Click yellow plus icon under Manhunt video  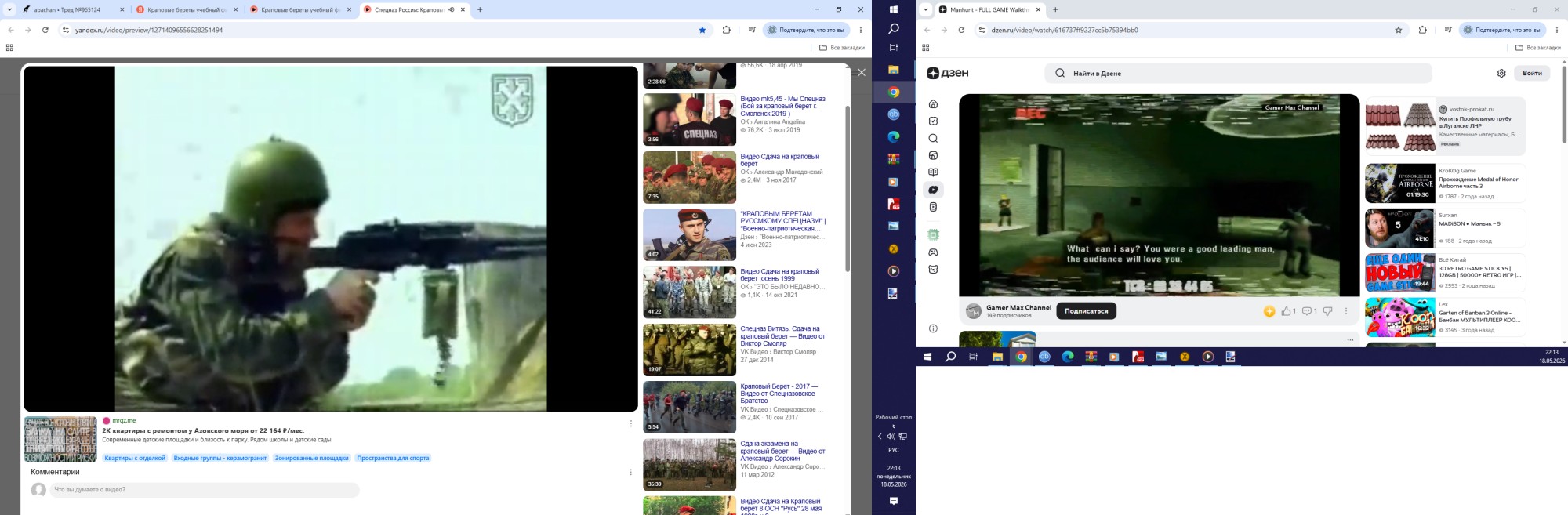pos(1269,311)
